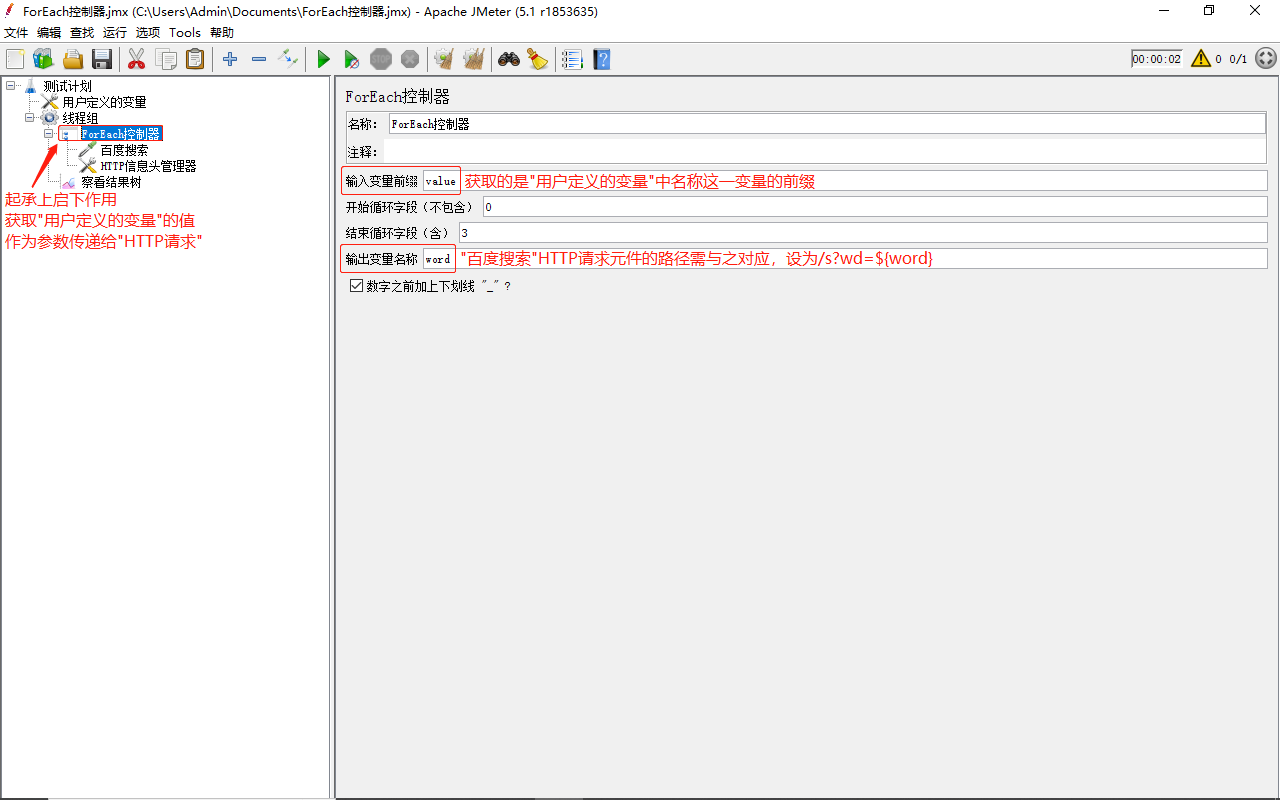Click the 输入变量前缀 field with value
1280x800 pixels.
coord(845,181)
